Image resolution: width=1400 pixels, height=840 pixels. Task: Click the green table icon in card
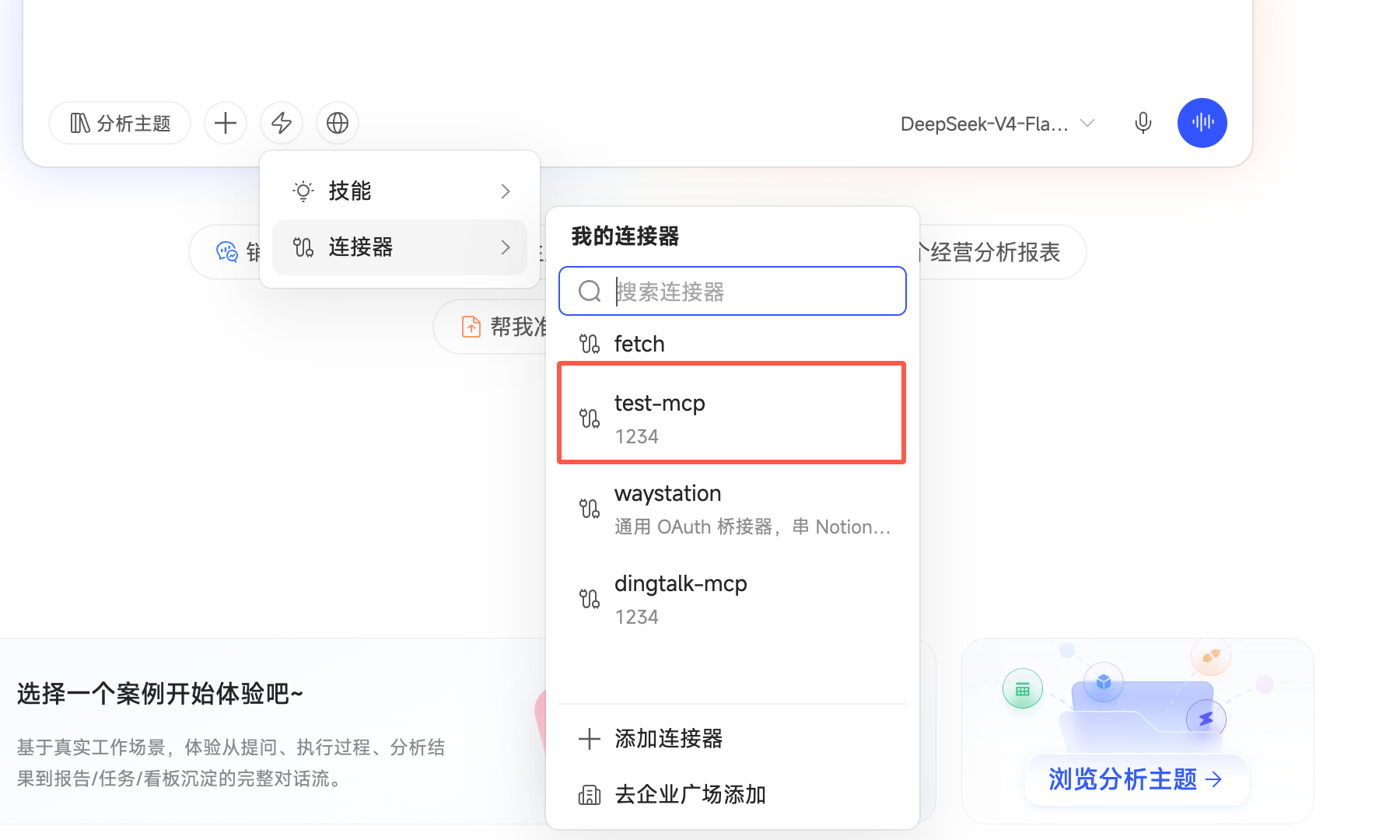point(1023,689)
